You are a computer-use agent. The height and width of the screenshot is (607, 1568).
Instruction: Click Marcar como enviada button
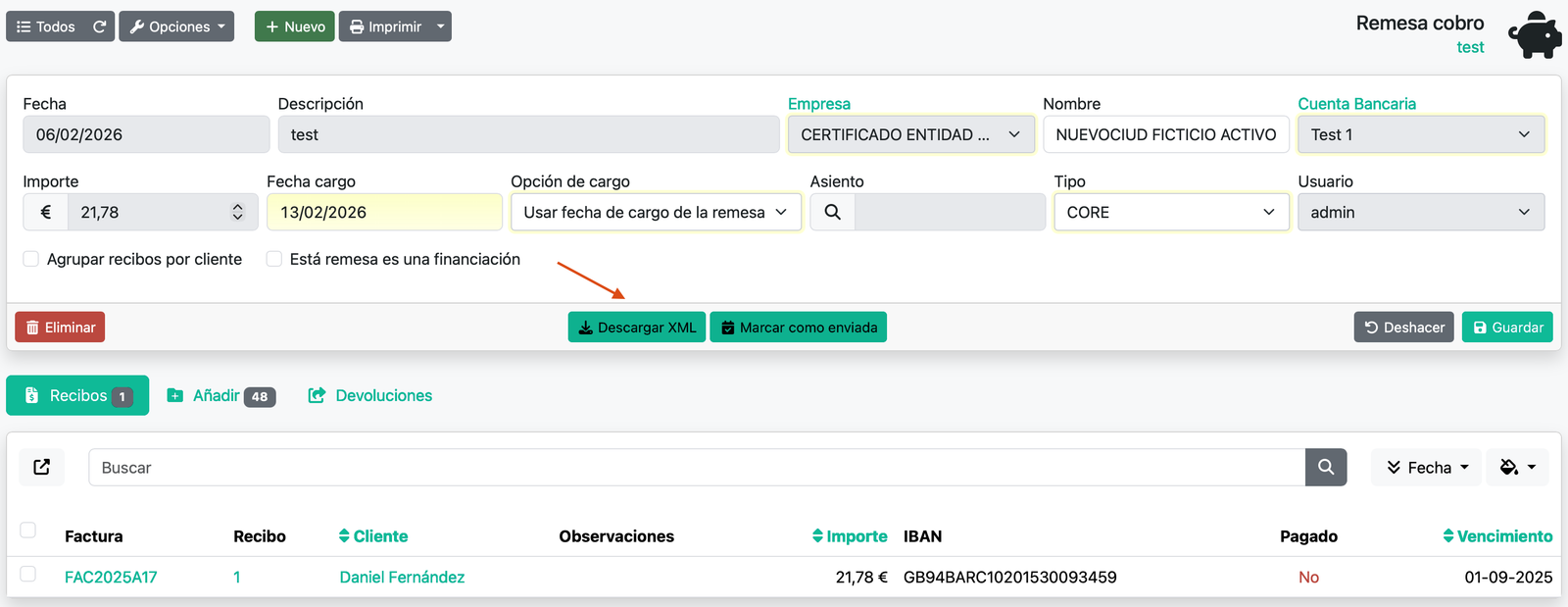point(798,328)
